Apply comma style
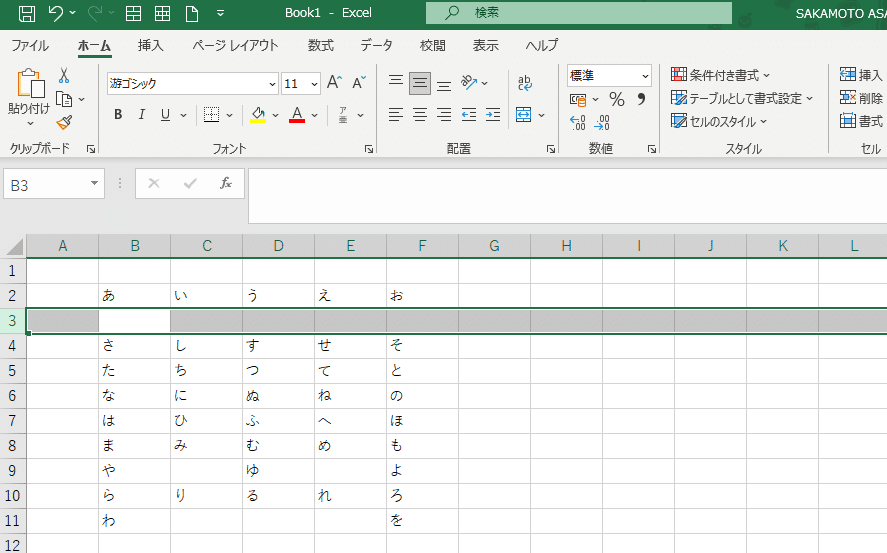The image size is (887, 553). pos(641,99)
